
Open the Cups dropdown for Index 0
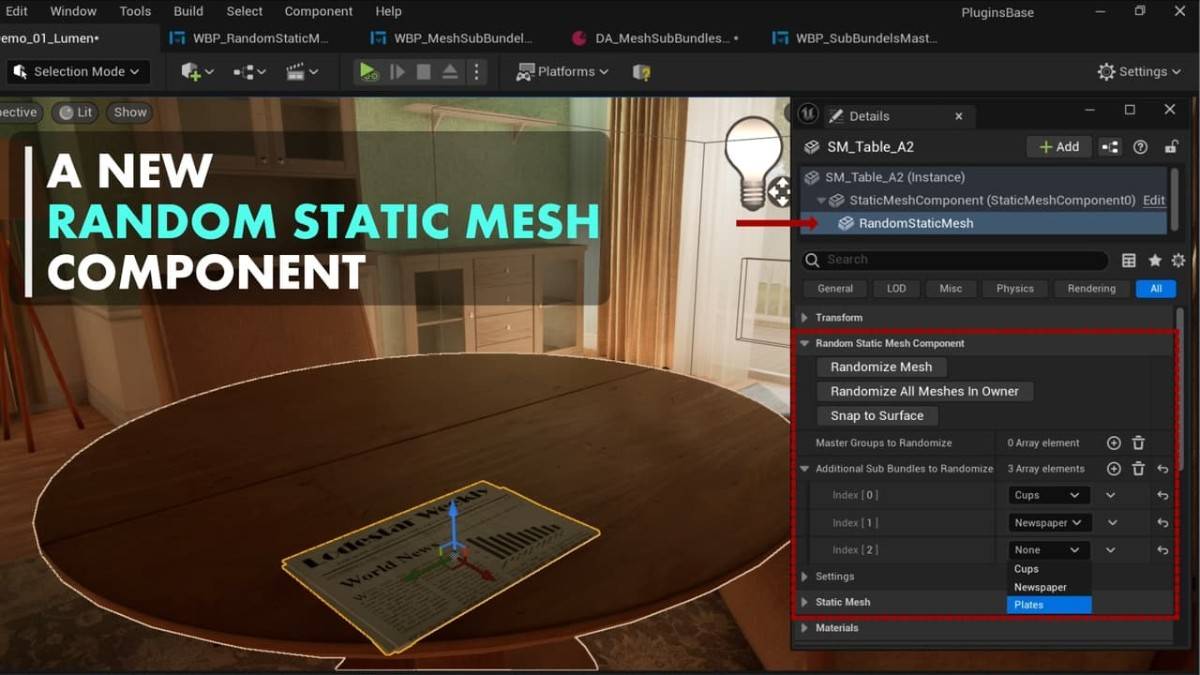1048,495
